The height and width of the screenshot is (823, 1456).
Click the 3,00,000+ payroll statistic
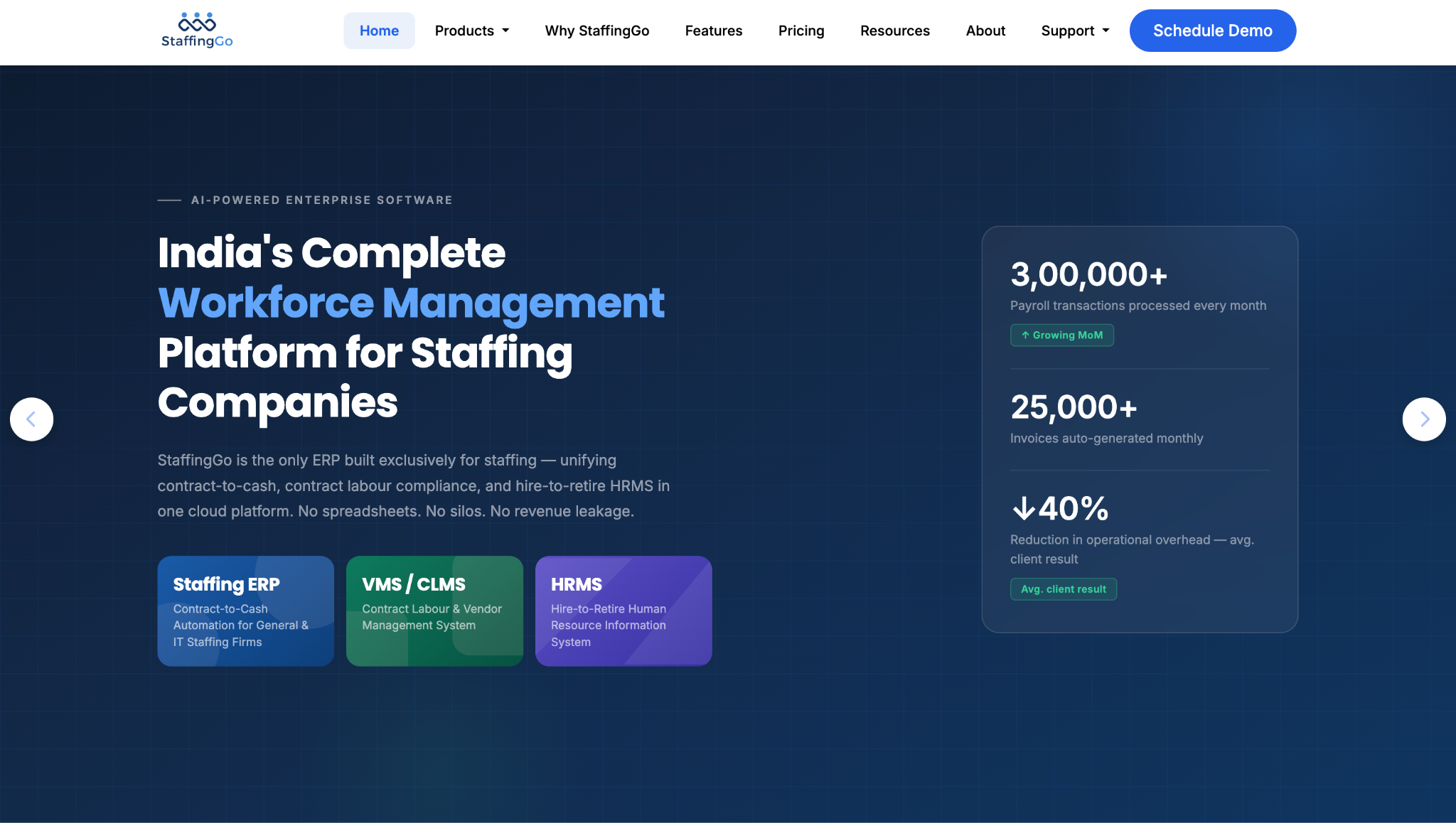coord(1089,274)
